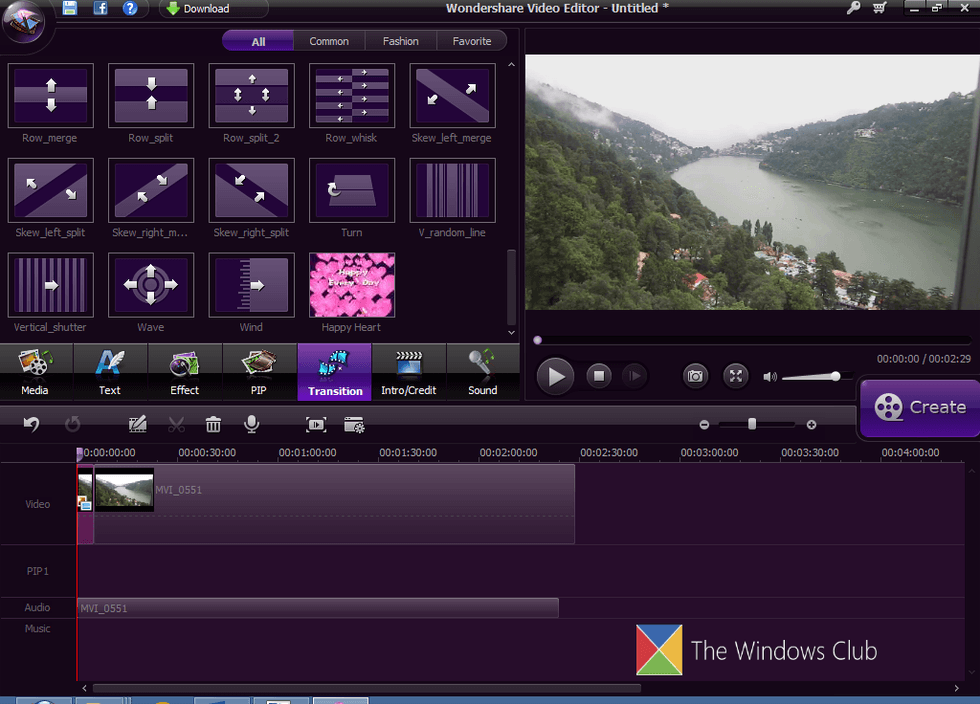The height and width of the screenshot is (704, 980).
Task: Switch to the Fashion transitions tab
Action: [400, 41]
